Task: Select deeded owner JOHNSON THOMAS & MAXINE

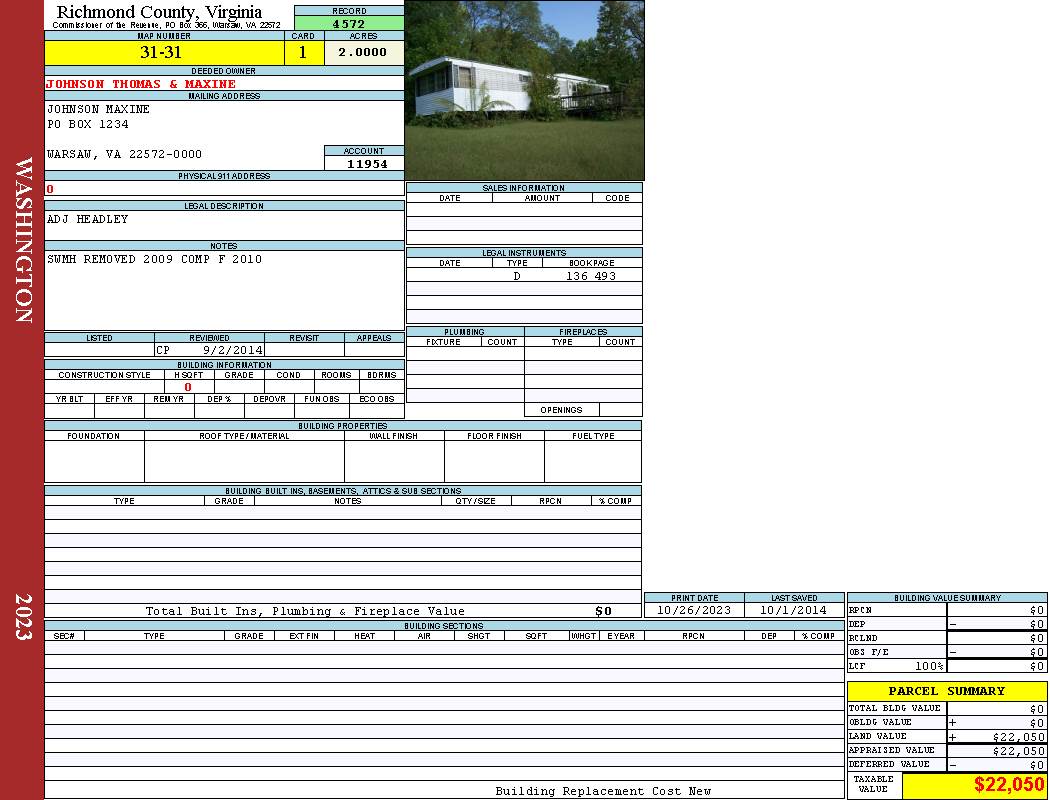Action: 141,84
